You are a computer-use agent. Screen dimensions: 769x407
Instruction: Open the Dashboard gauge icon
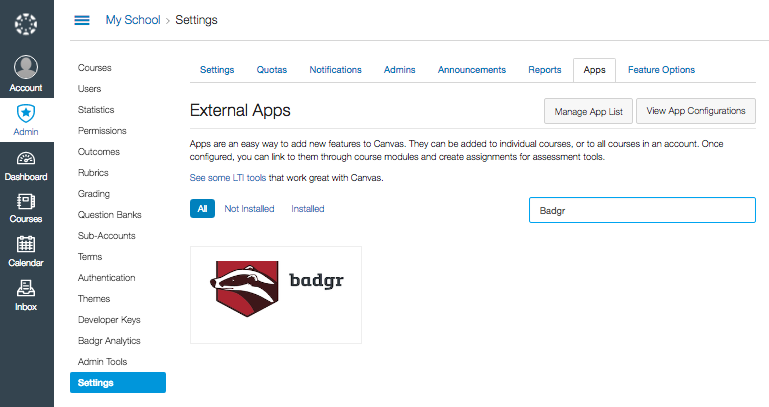point(26,159)
